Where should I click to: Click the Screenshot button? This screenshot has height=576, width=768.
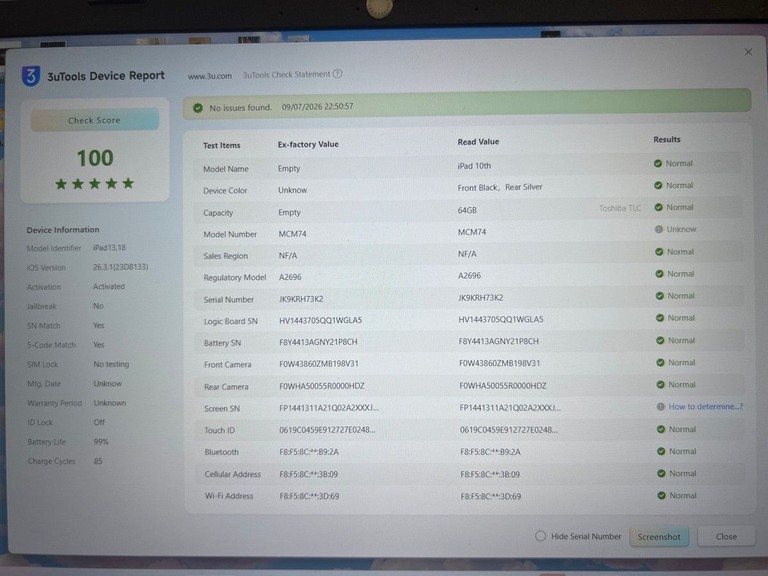(x=659, y=537)
